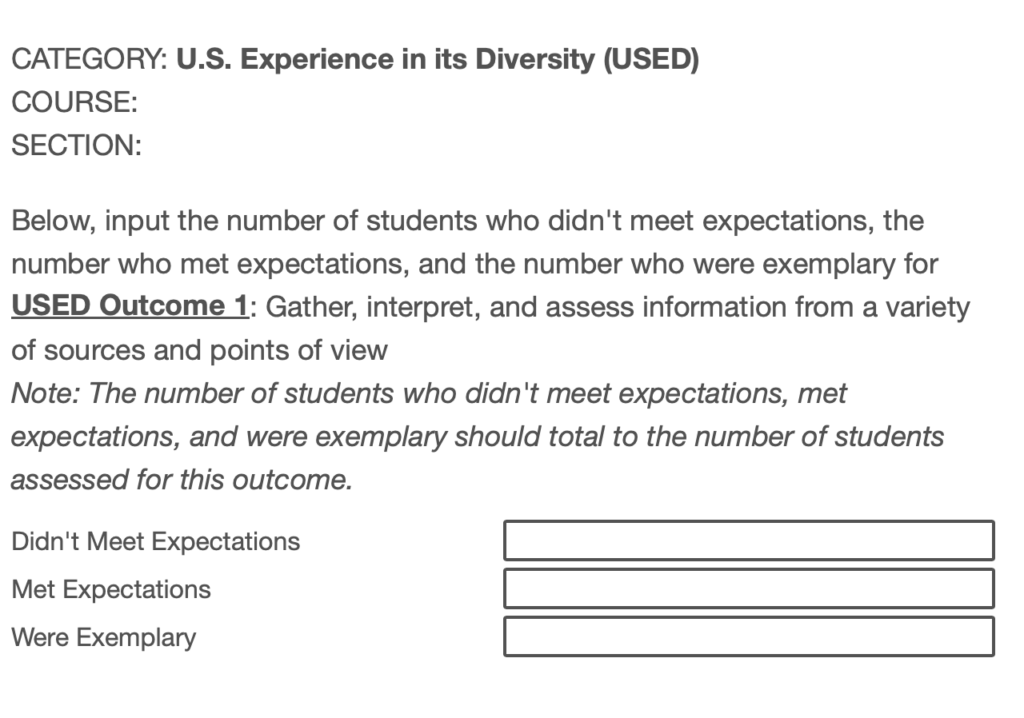The width and height of the screenshot is (1024, 718).
Task: Click the underlined USED Outcome 1 text
Action: point(129,306)
